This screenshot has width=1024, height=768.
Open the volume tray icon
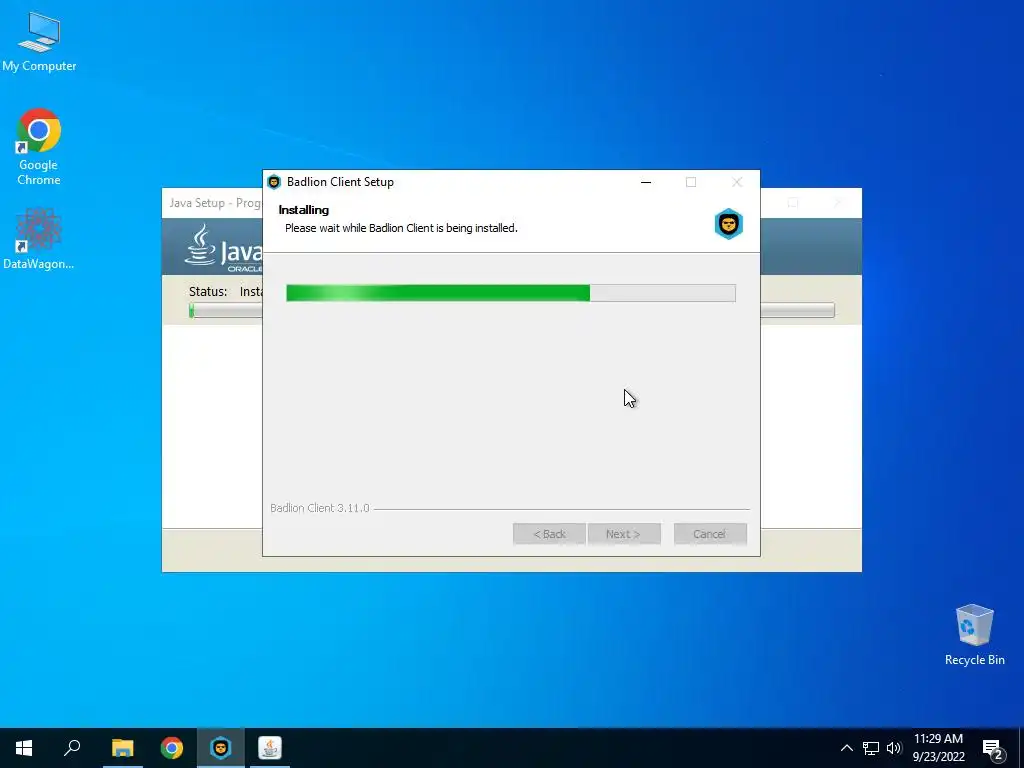894,748
